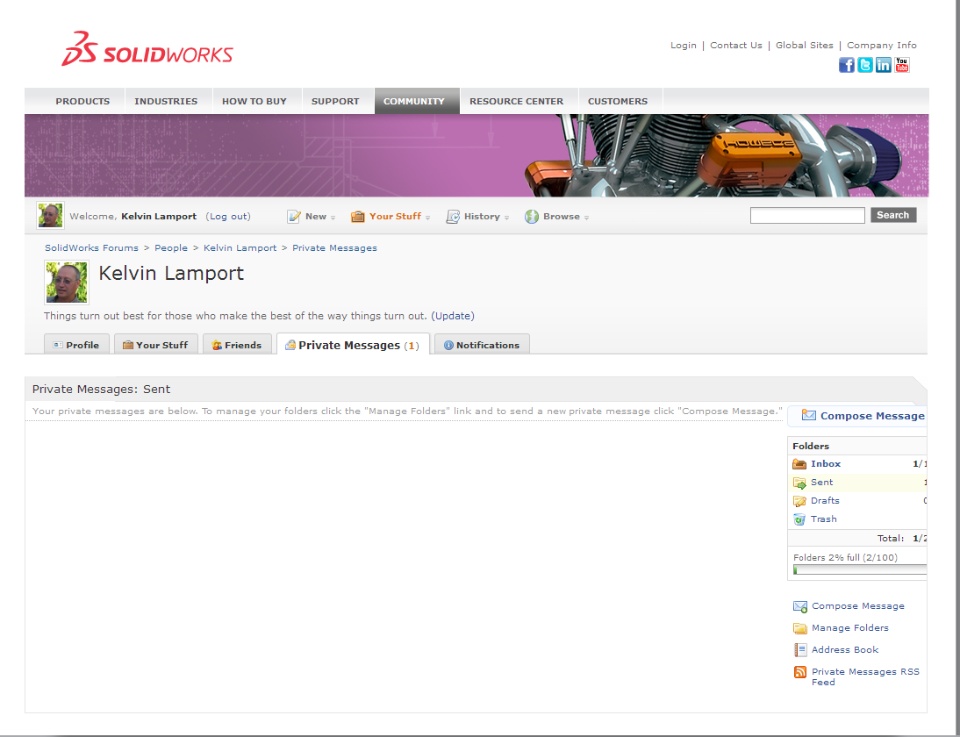
Task: Click the lower Compose Message envelope icon
Action: click(x=800, y=606)
